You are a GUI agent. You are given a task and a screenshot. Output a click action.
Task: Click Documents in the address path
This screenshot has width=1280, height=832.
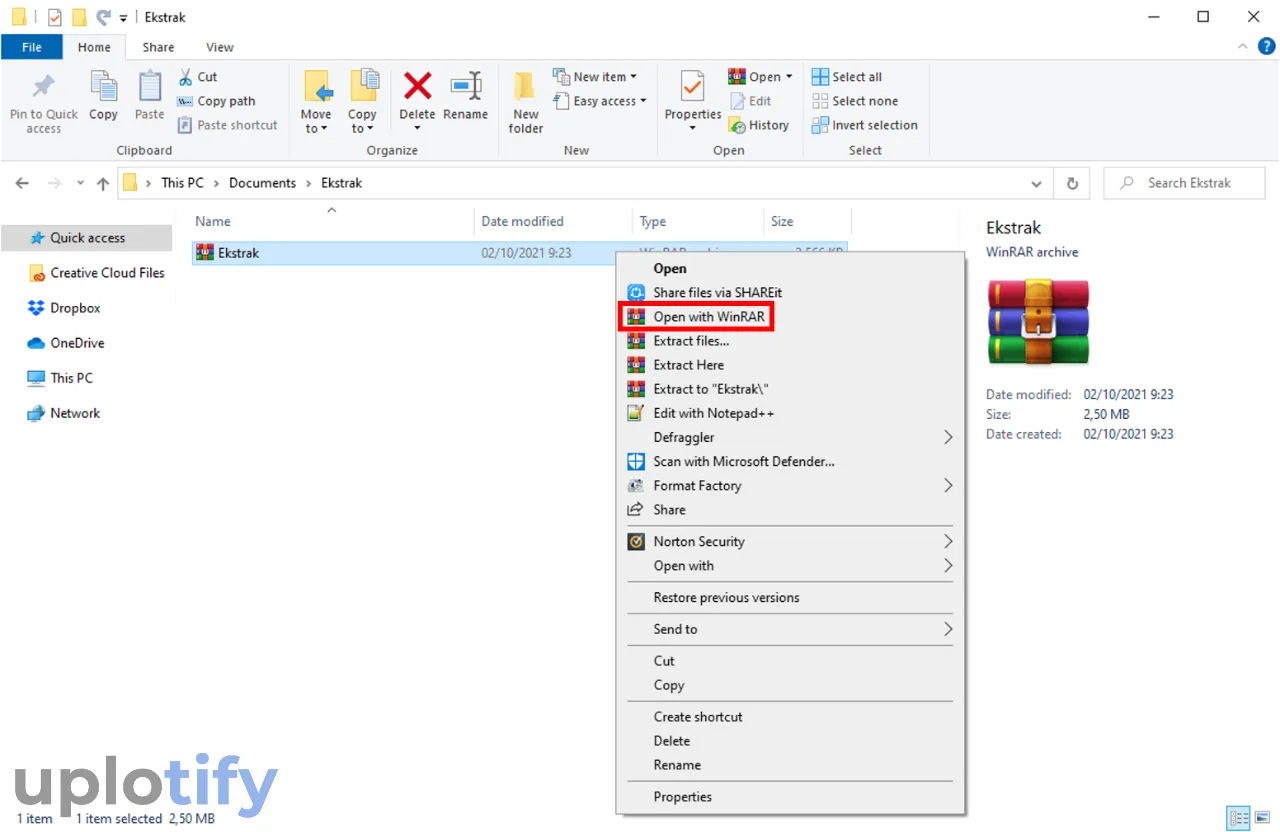[262, 183]
